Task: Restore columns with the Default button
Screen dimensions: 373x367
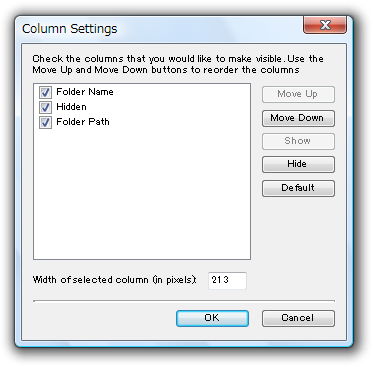Action: [x=298, y=188]
